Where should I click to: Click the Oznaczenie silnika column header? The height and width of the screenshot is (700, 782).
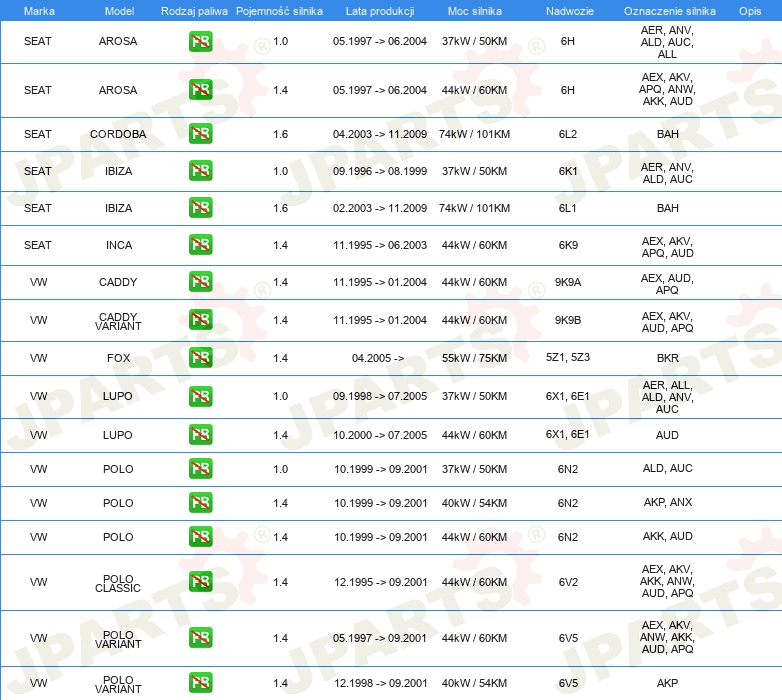click(670, 11)
